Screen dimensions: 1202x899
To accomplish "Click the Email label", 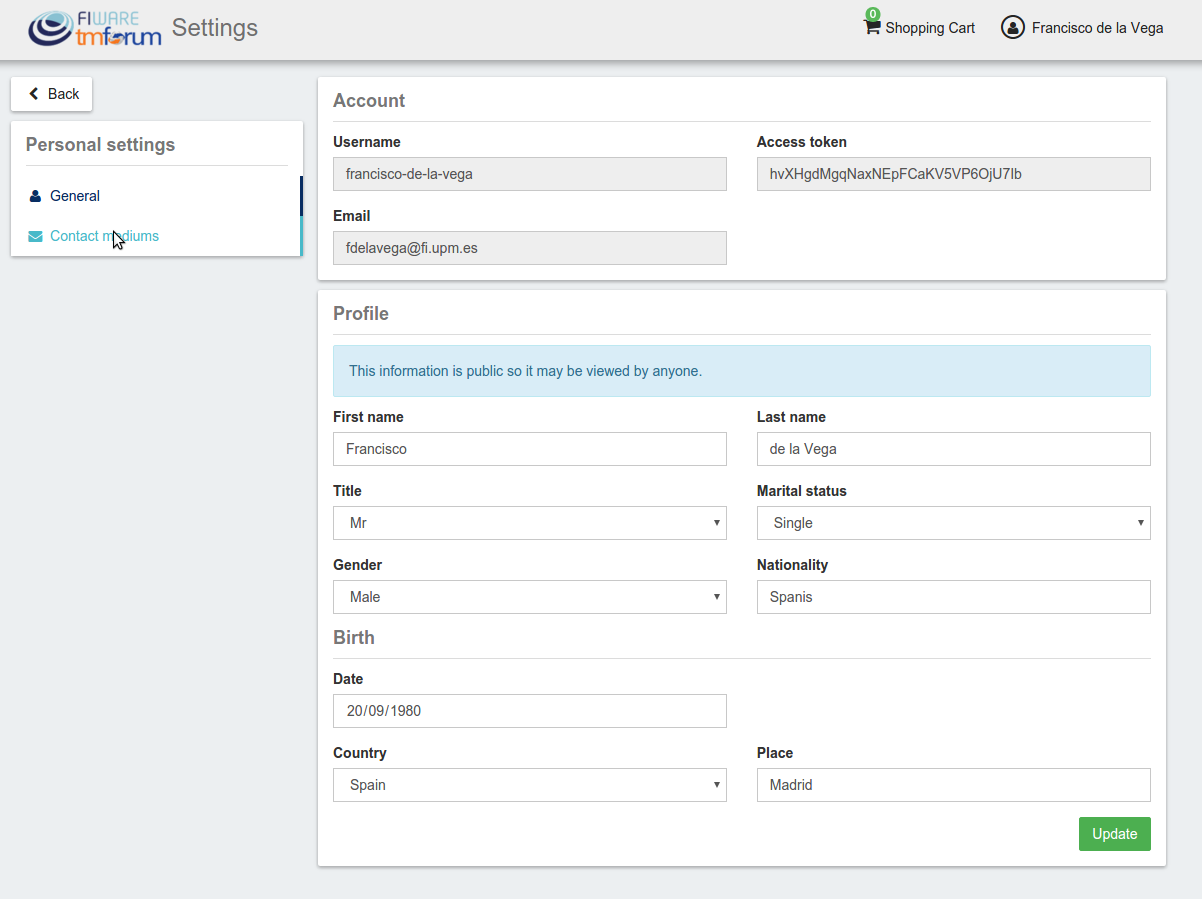I will click(x=352, y=216).
